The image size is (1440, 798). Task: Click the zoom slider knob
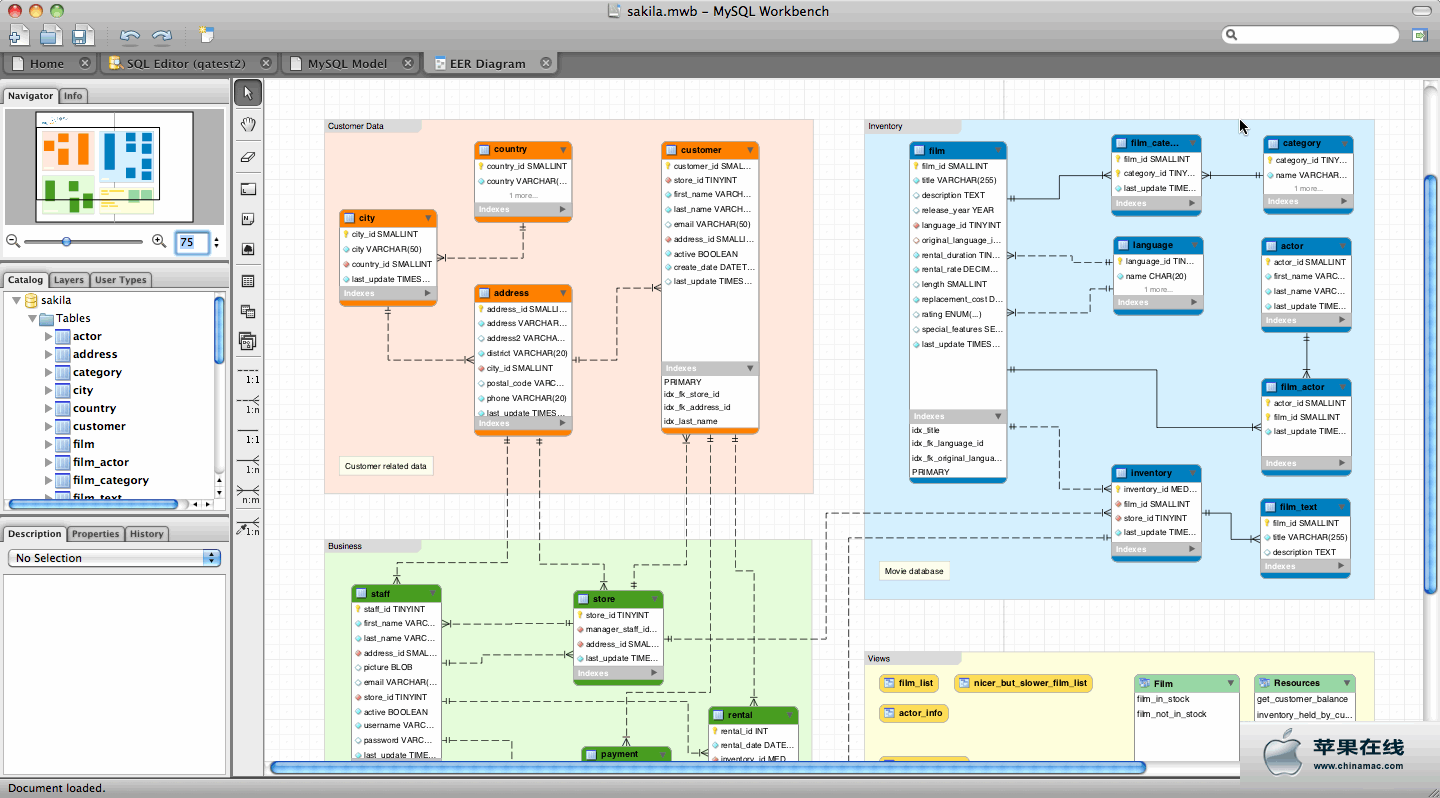(x=66, y=241)
